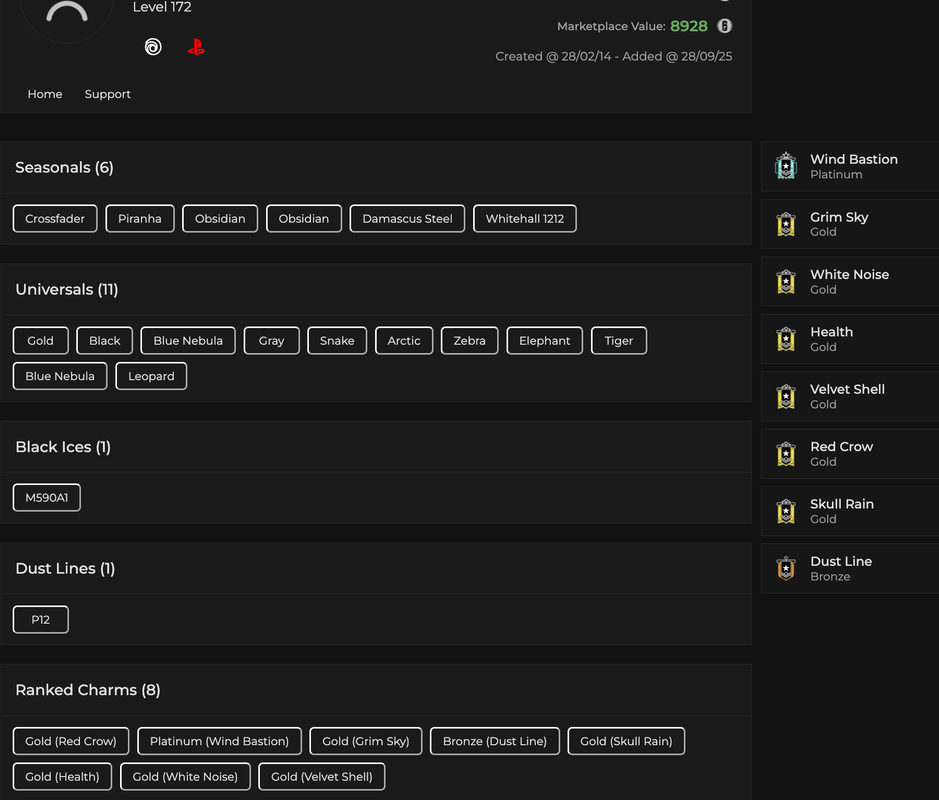Viewport: 939px width, 800px height.
Task: Click the Gray universal skin tag
Action: click(x=271, y=341)
